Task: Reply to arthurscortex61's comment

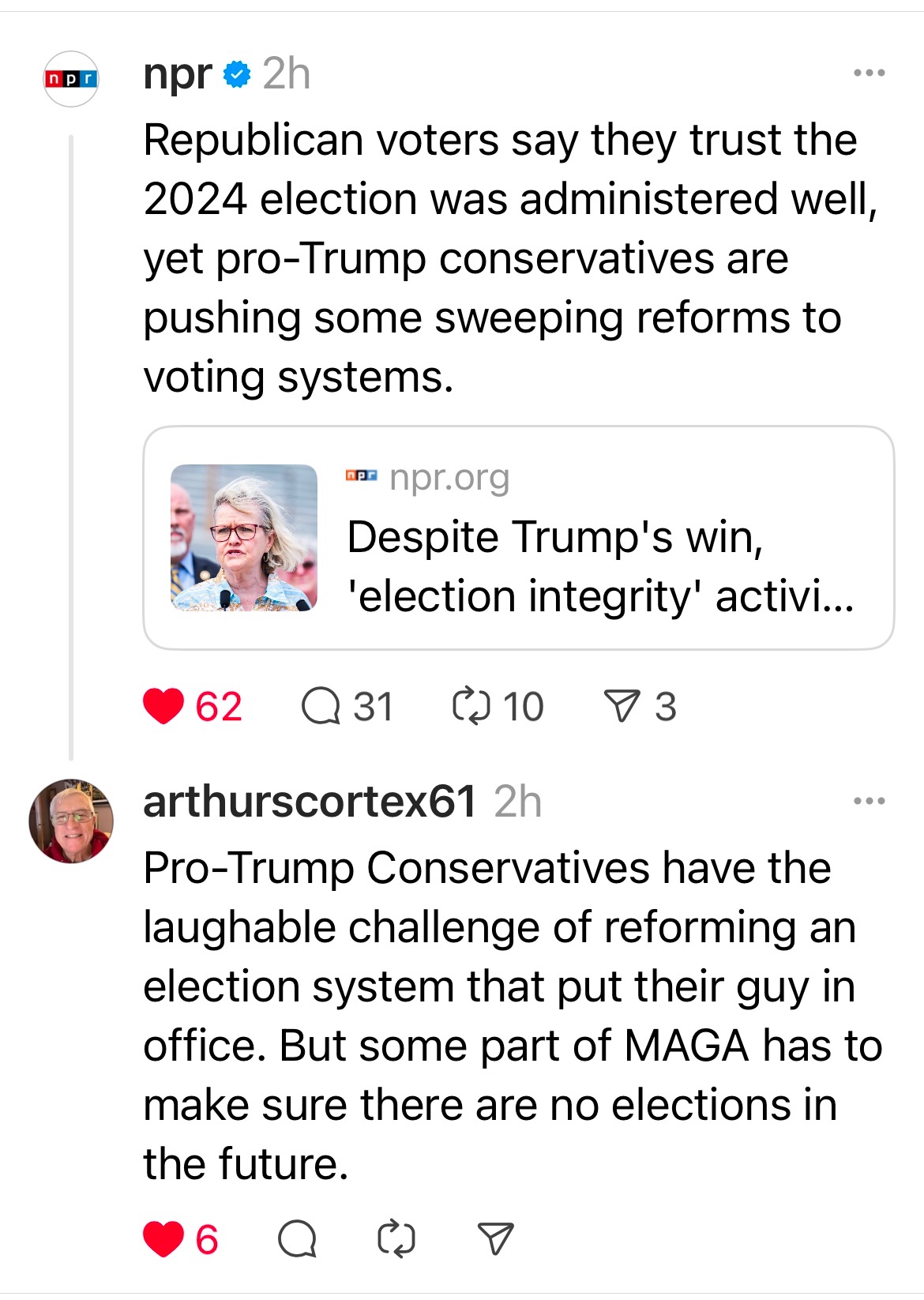Action: point(298,1238)
